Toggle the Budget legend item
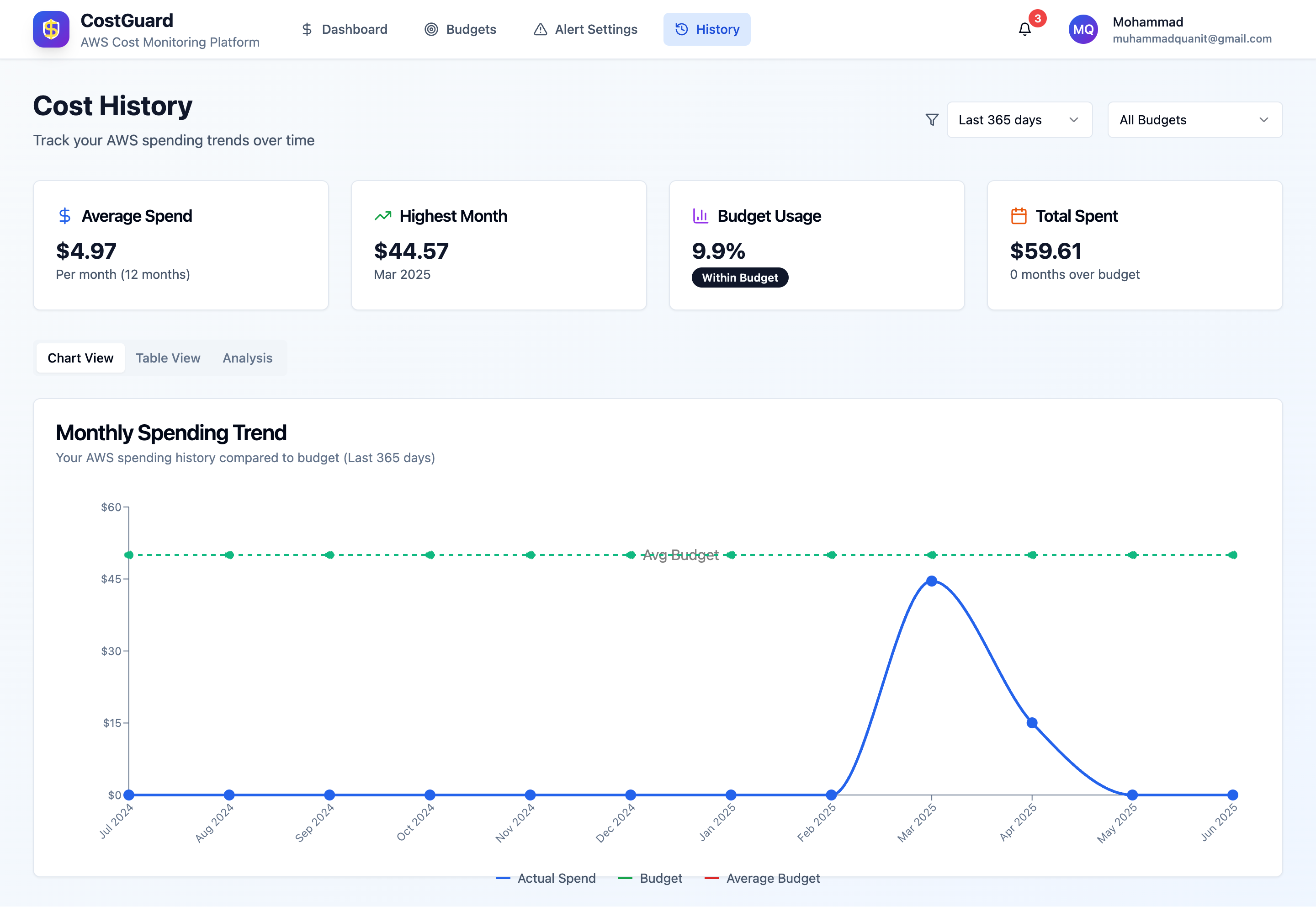 (650, 878)
